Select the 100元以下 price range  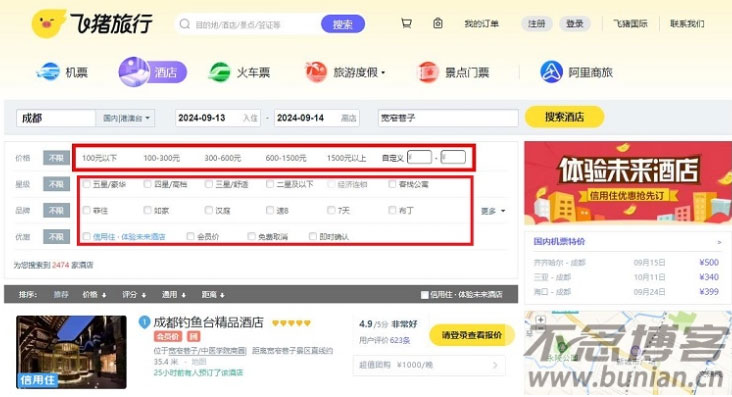(x=99, y=158)
